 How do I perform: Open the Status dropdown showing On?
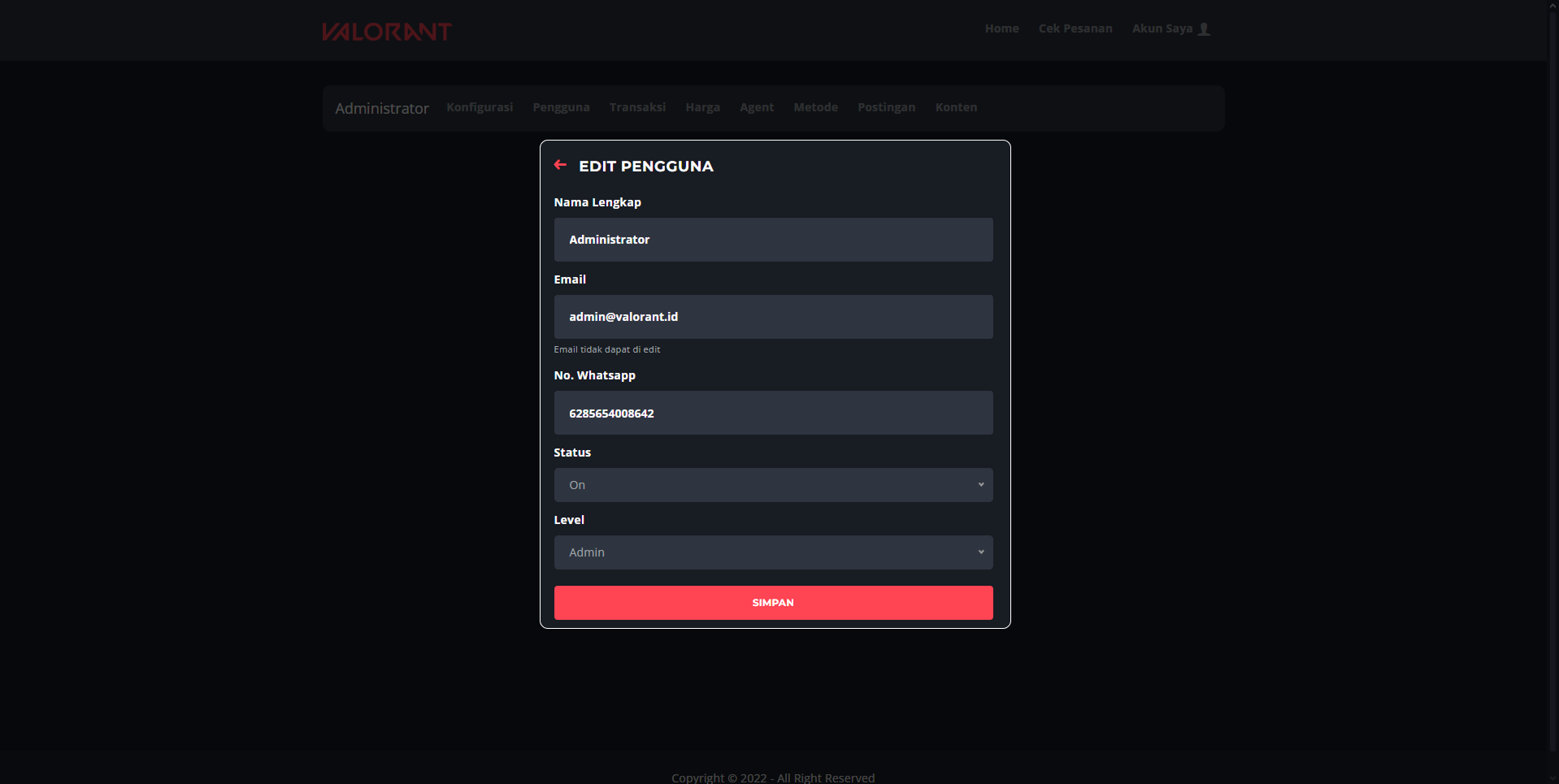tap(773, 485)
